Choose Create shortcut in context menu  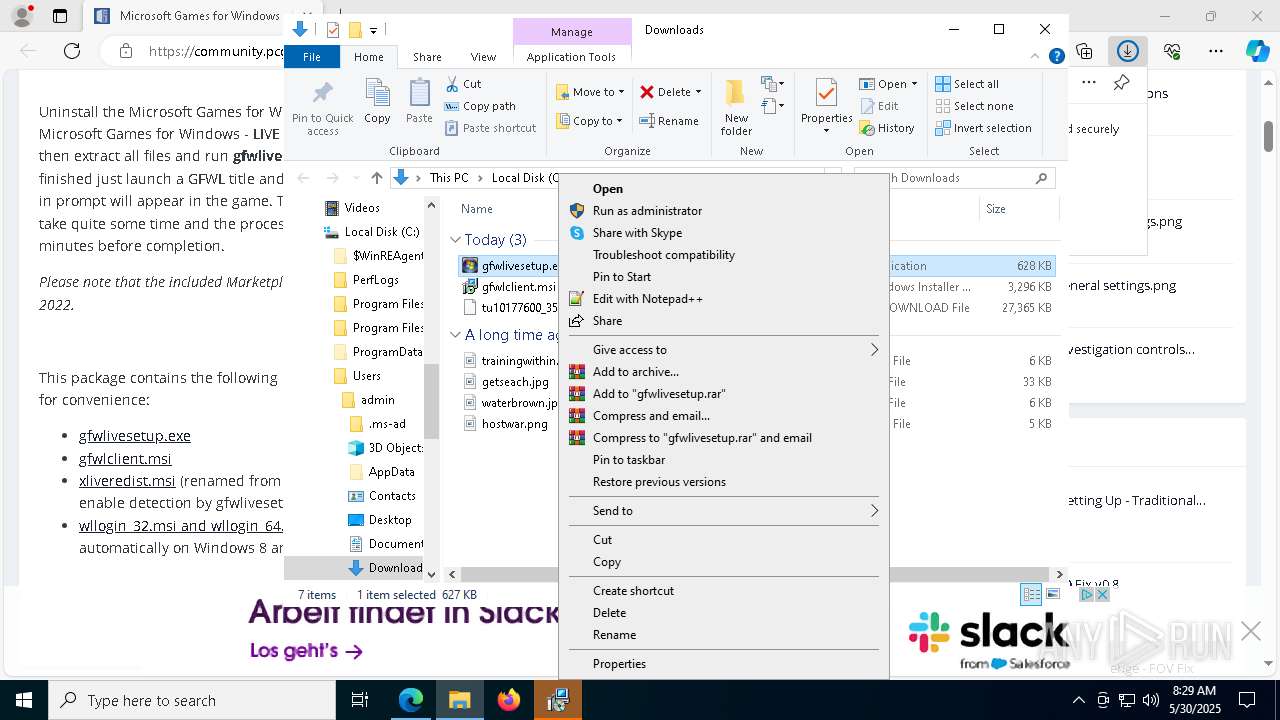[723, 591]
